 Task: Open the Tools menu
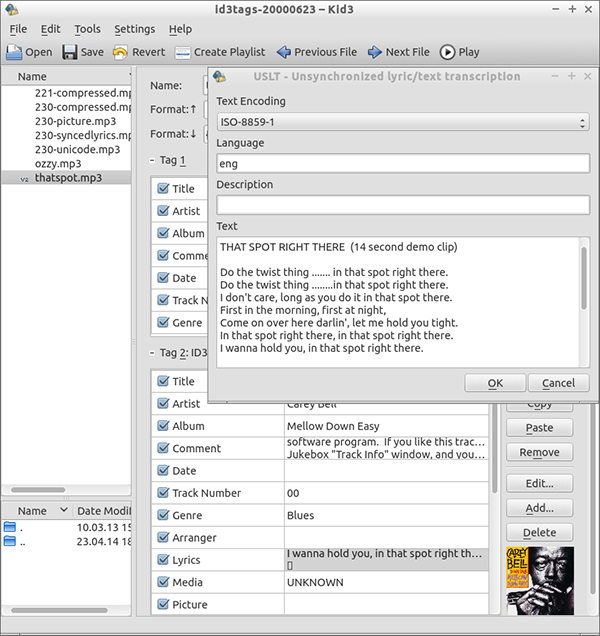click(x=87, y=29)
